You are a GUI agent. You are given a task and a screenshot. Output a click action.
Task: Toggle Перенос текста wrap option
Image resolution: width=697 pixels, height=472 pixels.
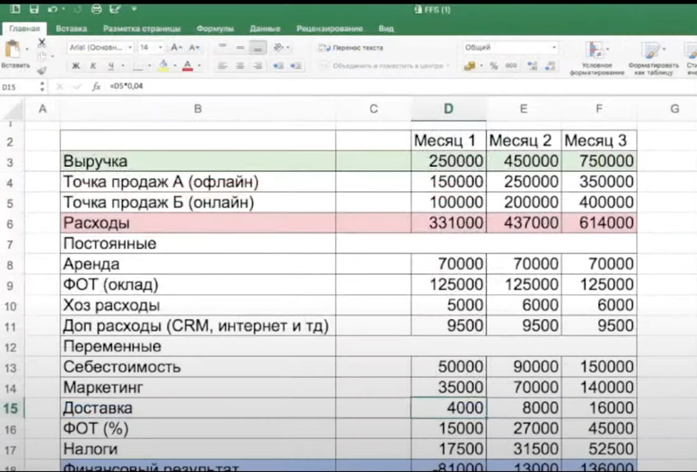coord(351,48)
